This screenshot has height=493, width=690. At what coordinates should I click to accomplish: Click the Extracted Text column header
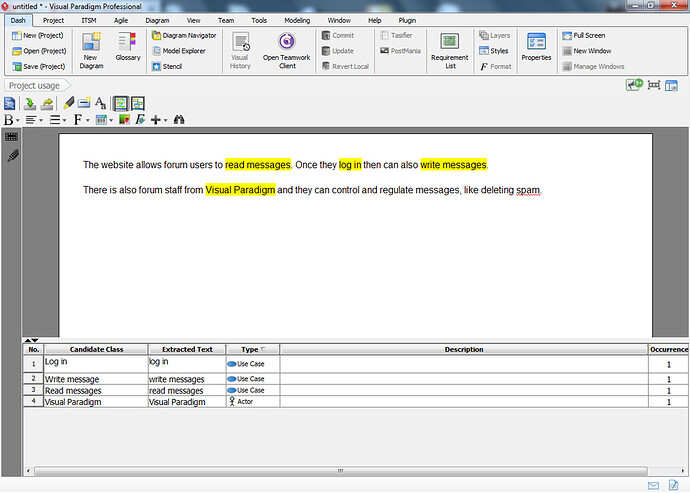pyautogui.click(x=187, y=349)
